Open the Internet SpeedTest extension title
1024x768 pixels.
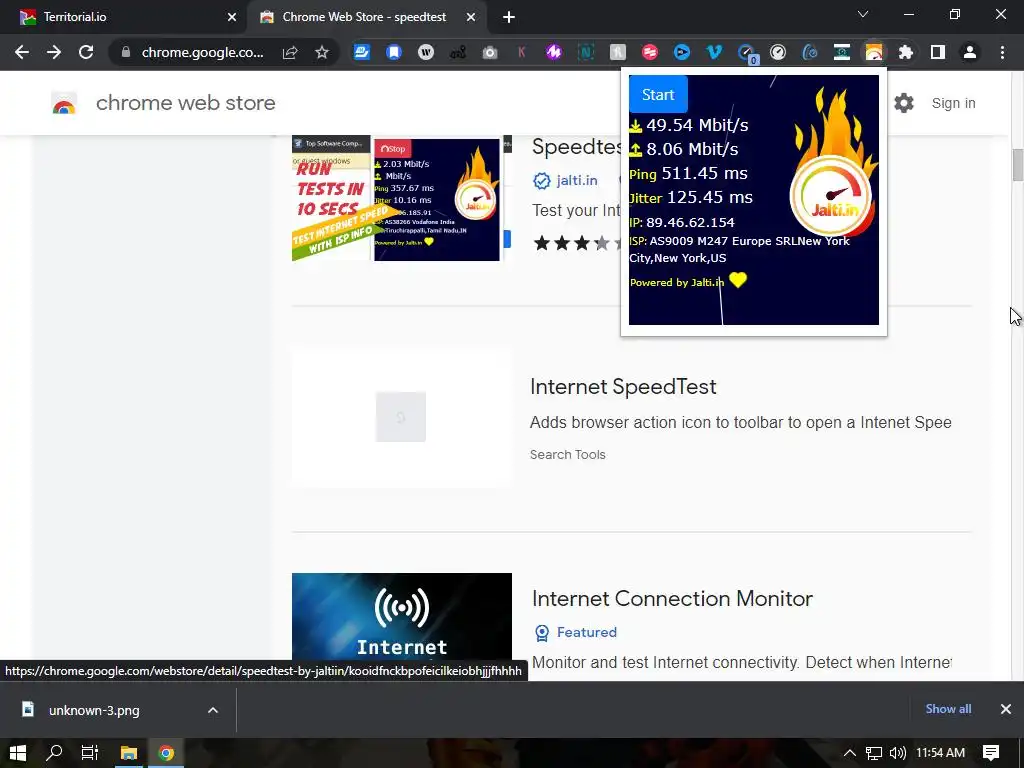tap(623, 387)
